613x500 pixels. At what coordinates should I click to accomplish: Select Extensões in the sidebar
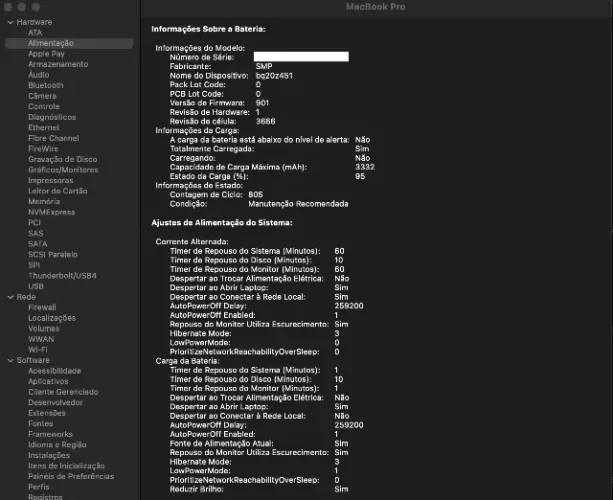point(47,413)
